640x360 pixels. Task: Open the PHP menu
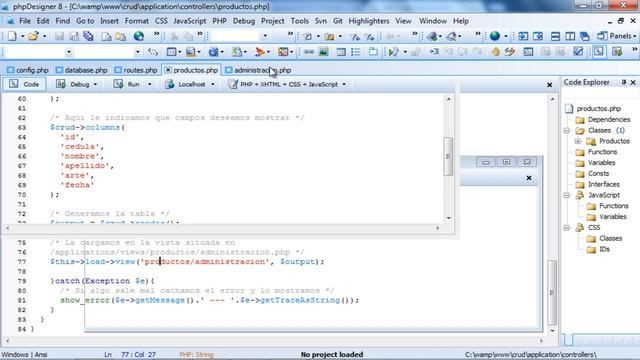pyautogui.click(x=219, y=21)
